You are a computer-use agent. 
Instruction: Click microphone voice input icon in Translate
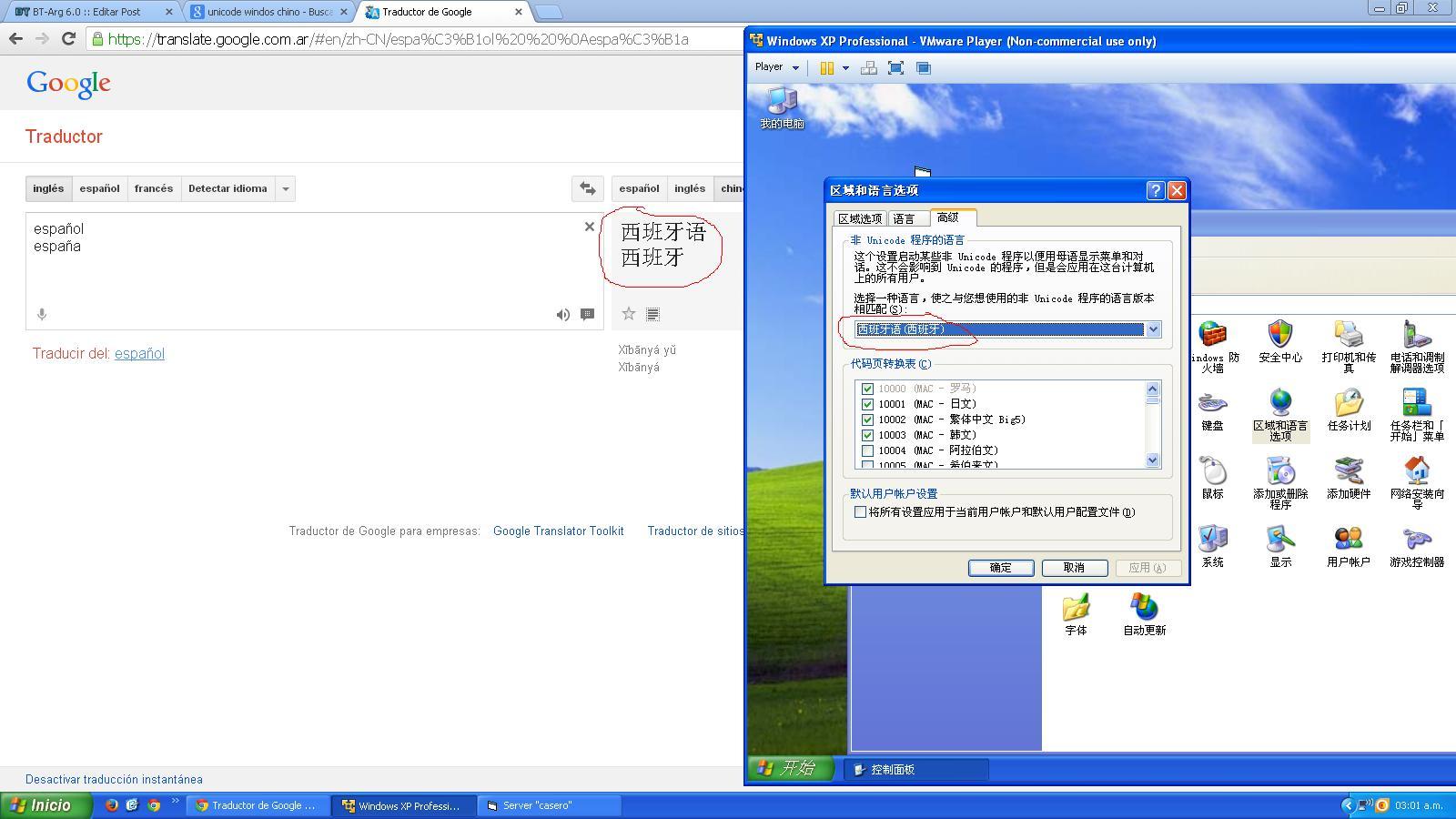(x=42, y=314)
